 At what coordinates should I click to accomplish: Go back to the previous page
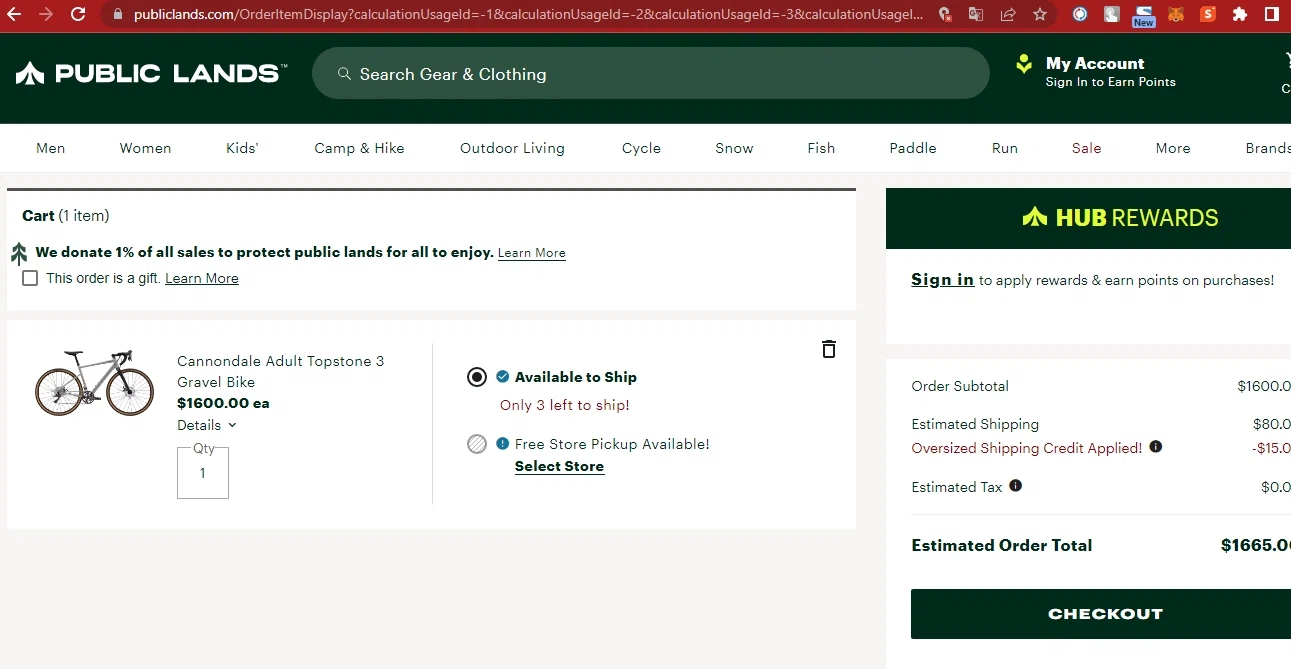15,15
